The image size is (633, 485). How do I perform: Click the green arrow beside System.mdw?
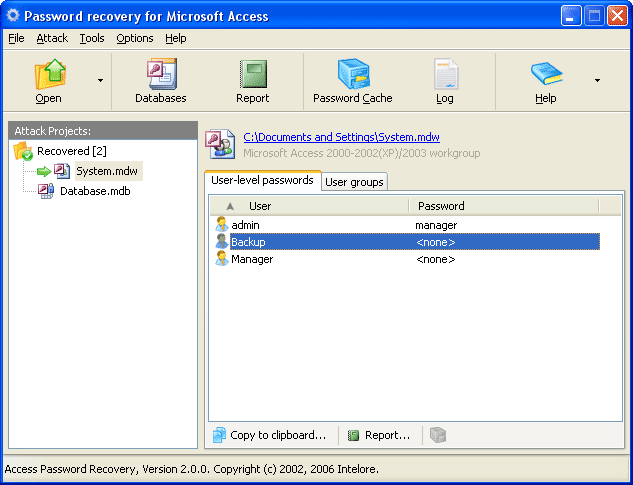44,172
